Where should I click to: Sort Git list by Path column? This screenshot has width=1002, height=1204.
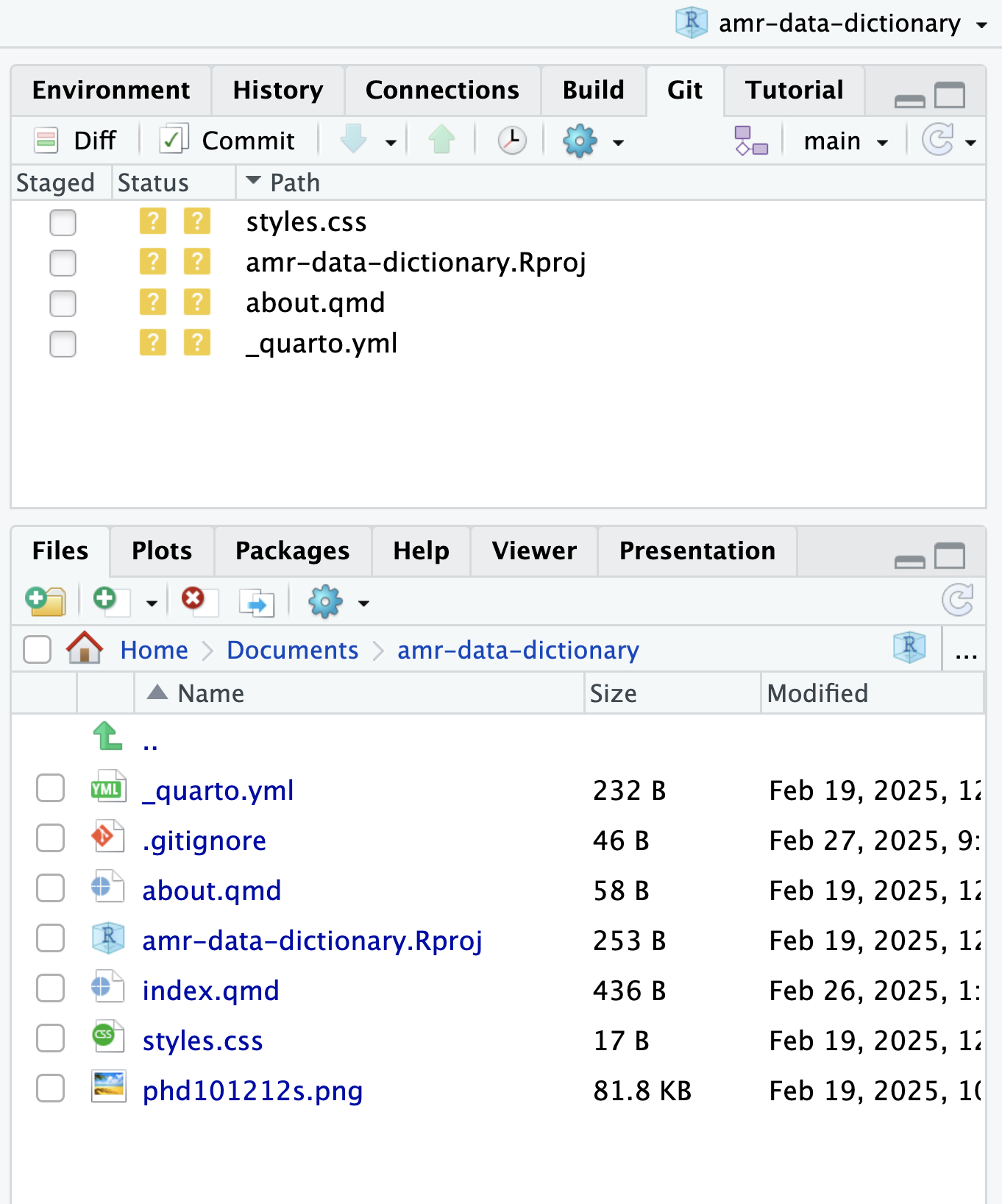610,183
